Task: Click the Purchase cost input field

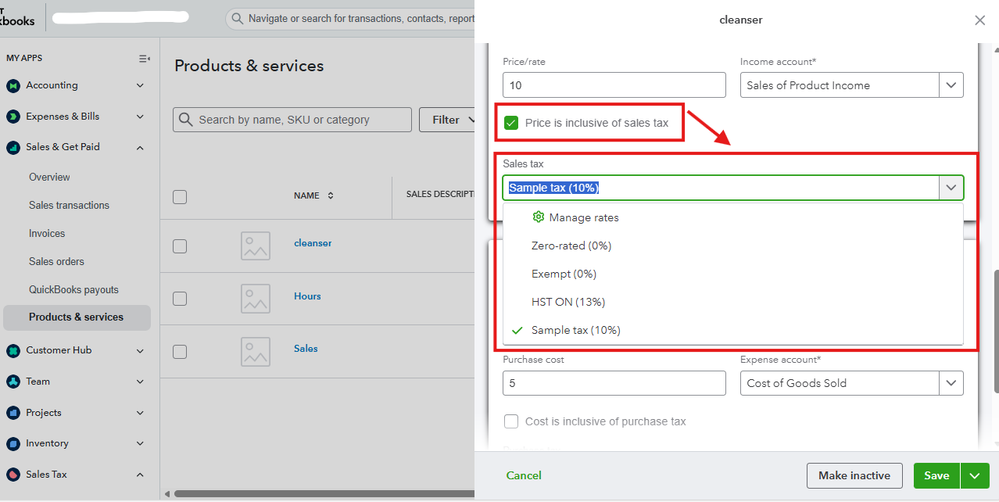Action: [614, 384]
